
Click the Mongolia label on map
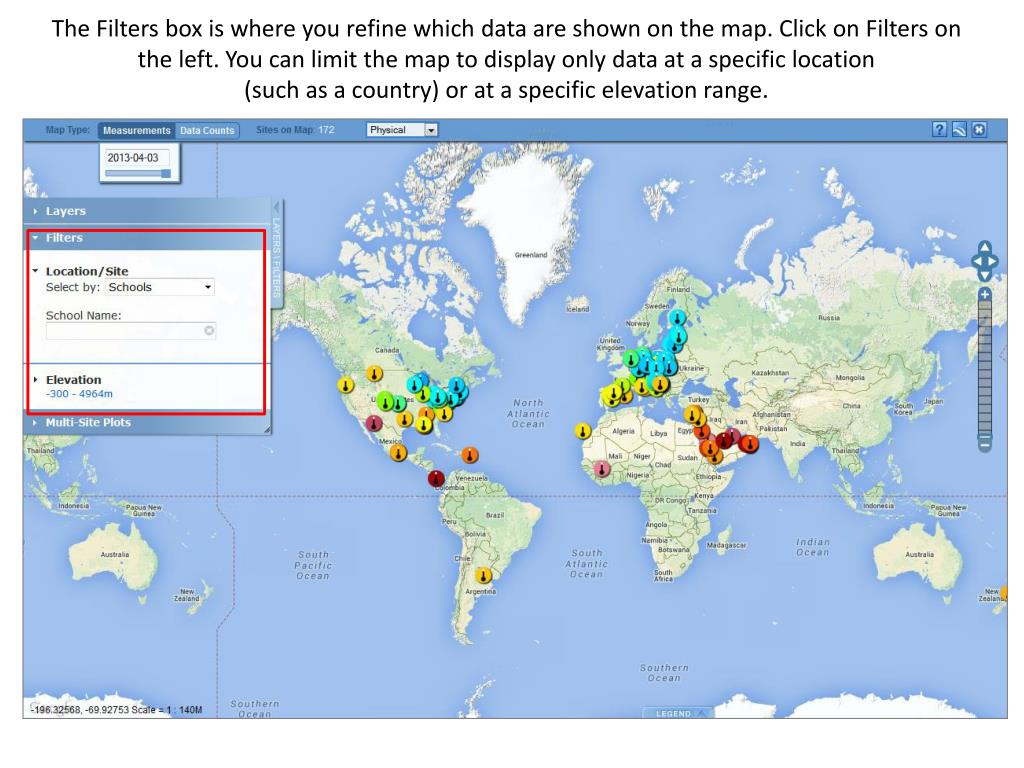(x=850, y=377)
